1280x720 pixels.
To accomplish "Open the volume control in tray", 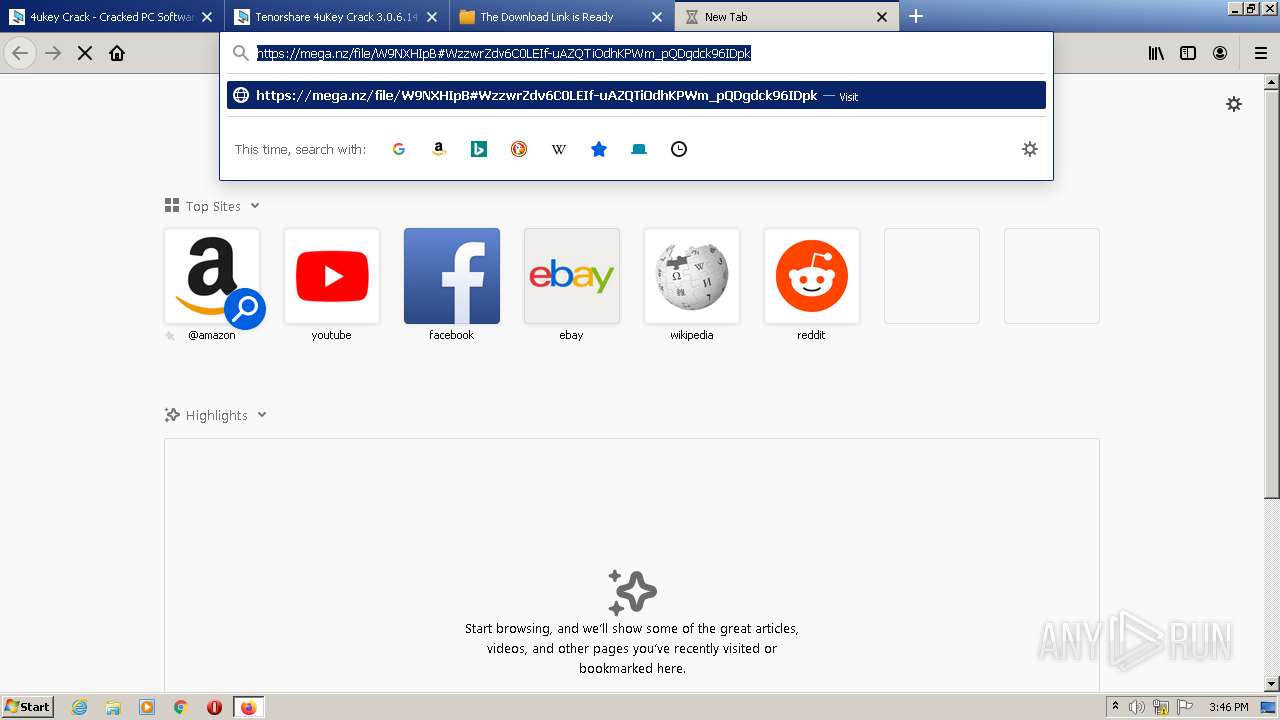I will click(x=1137, y=707).
